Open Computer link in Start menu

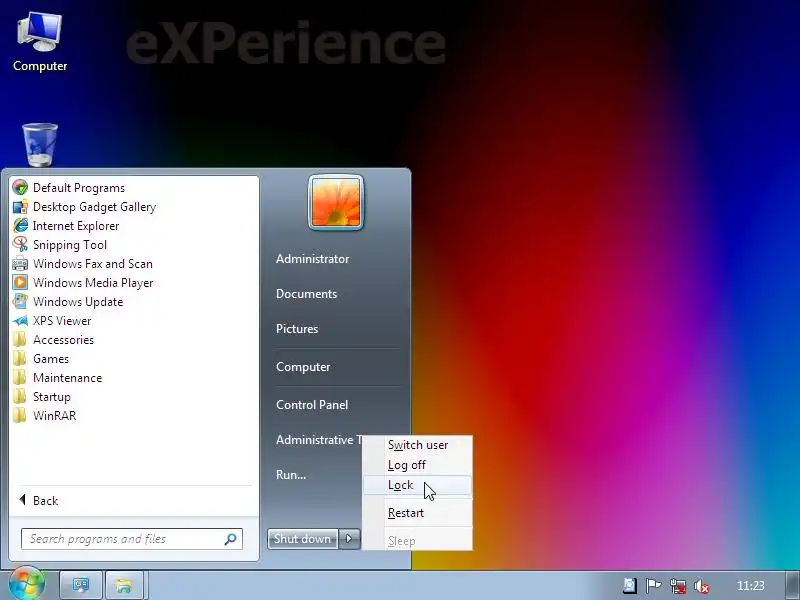coord(303,367)
